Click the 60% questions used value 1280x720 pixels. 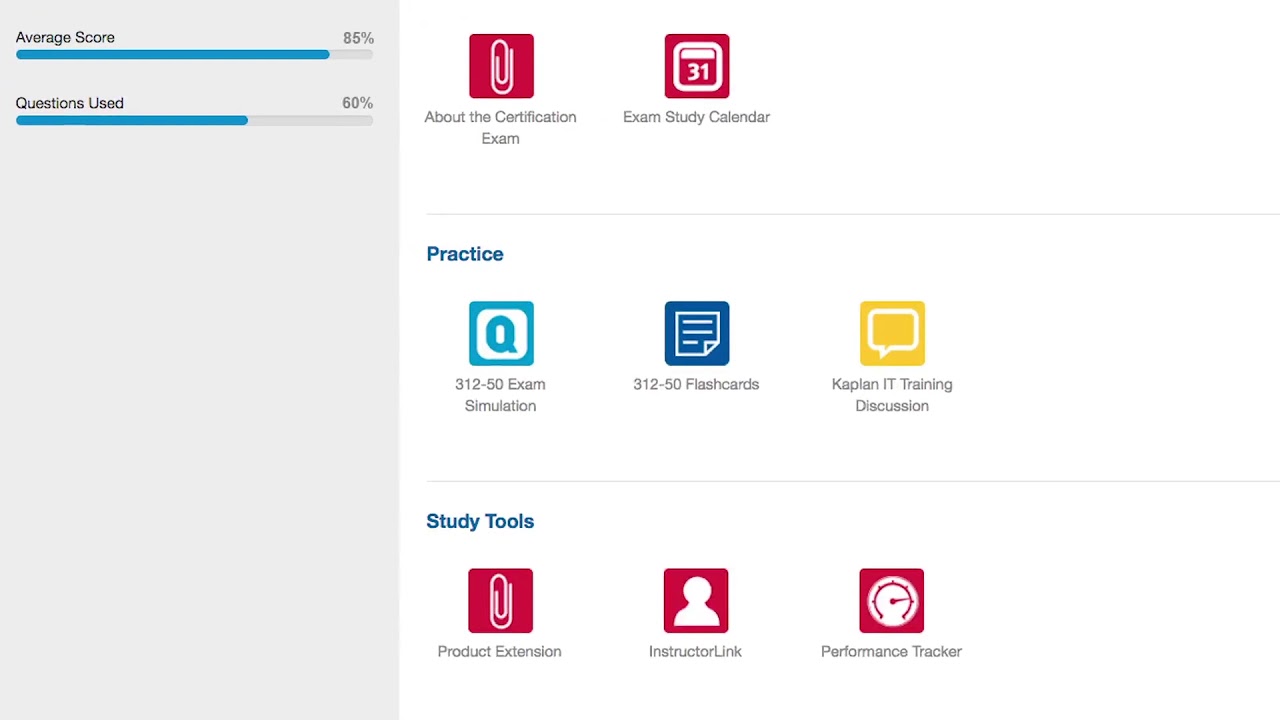(x=358, y=103)
